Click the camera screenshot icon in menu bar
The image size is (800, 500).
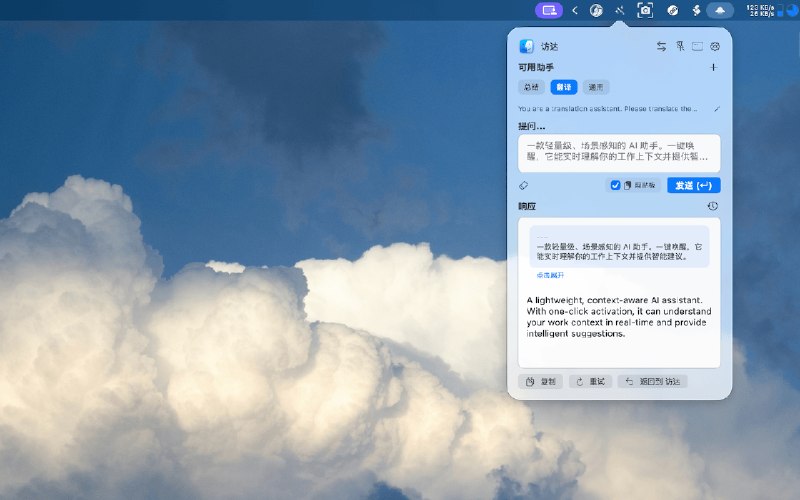(645, 10)
